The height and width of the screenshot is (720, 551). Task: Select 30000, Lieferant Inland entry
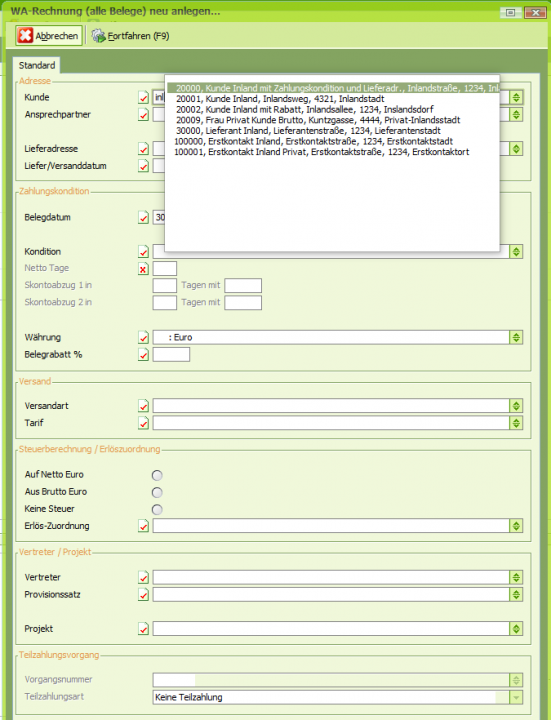[x=308, y=130]
